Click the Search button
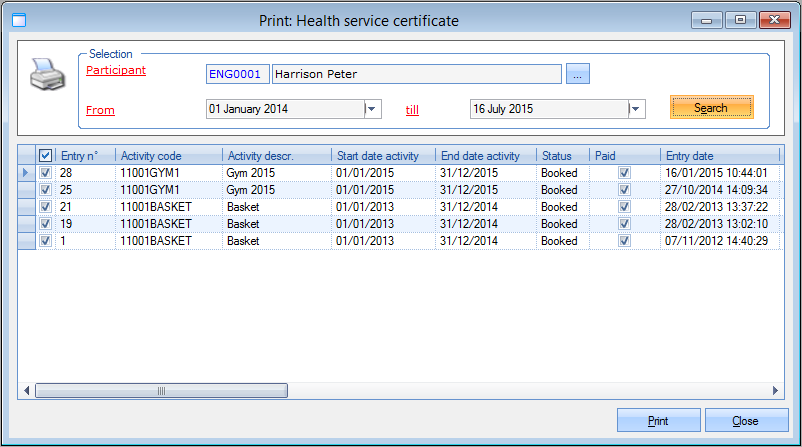This screenshot has height=447, width=802. click(710, 108)
